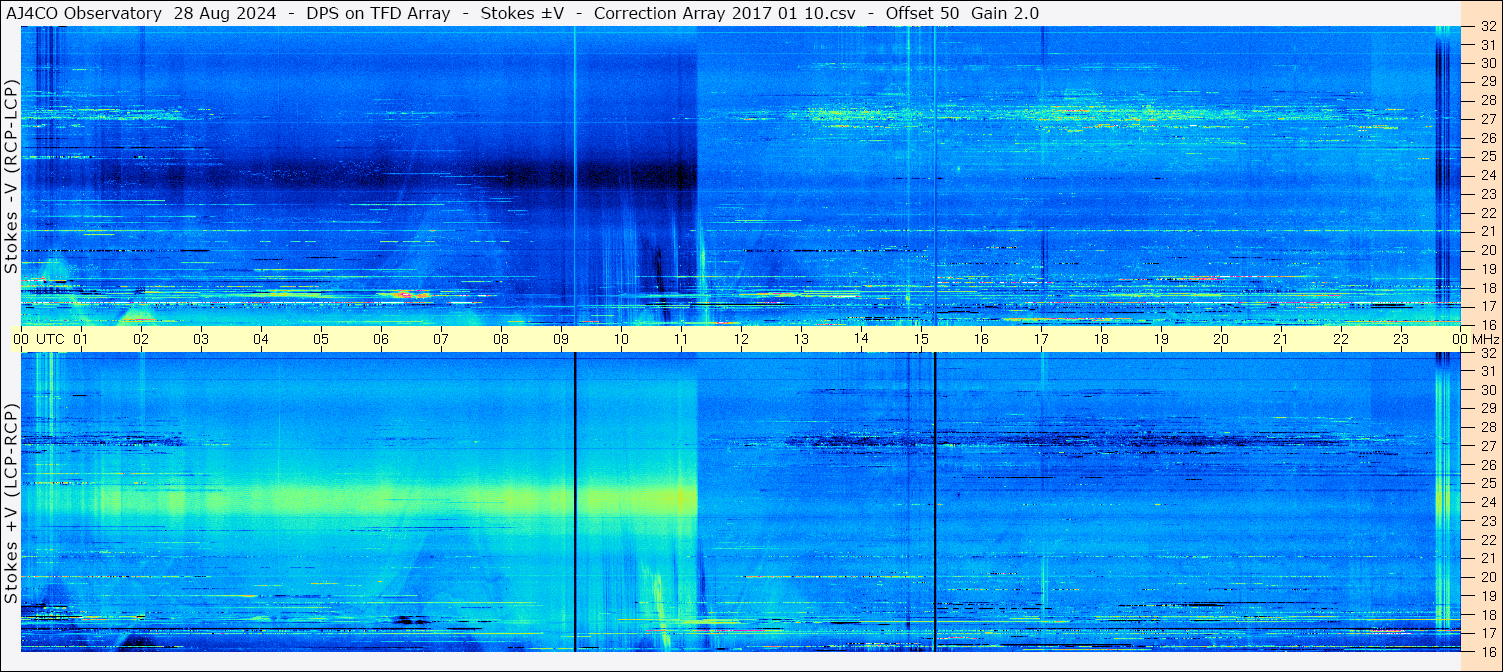Viewport: 1503px width, 672px height.
Task: Select the 09 hour mark on time axis
Action: pyautogui.click(x=561, y=339)
